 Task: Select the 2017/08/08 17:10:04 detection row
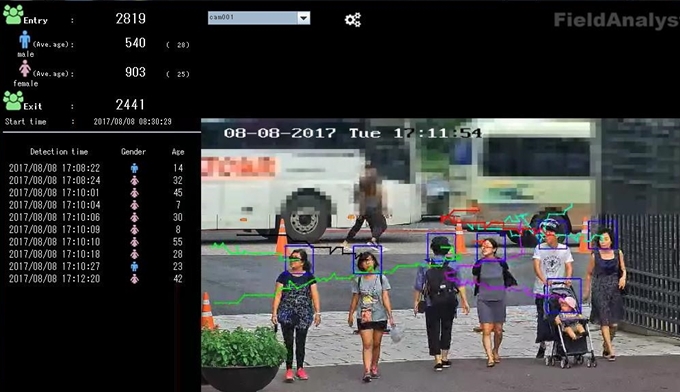tap(96, 205)
